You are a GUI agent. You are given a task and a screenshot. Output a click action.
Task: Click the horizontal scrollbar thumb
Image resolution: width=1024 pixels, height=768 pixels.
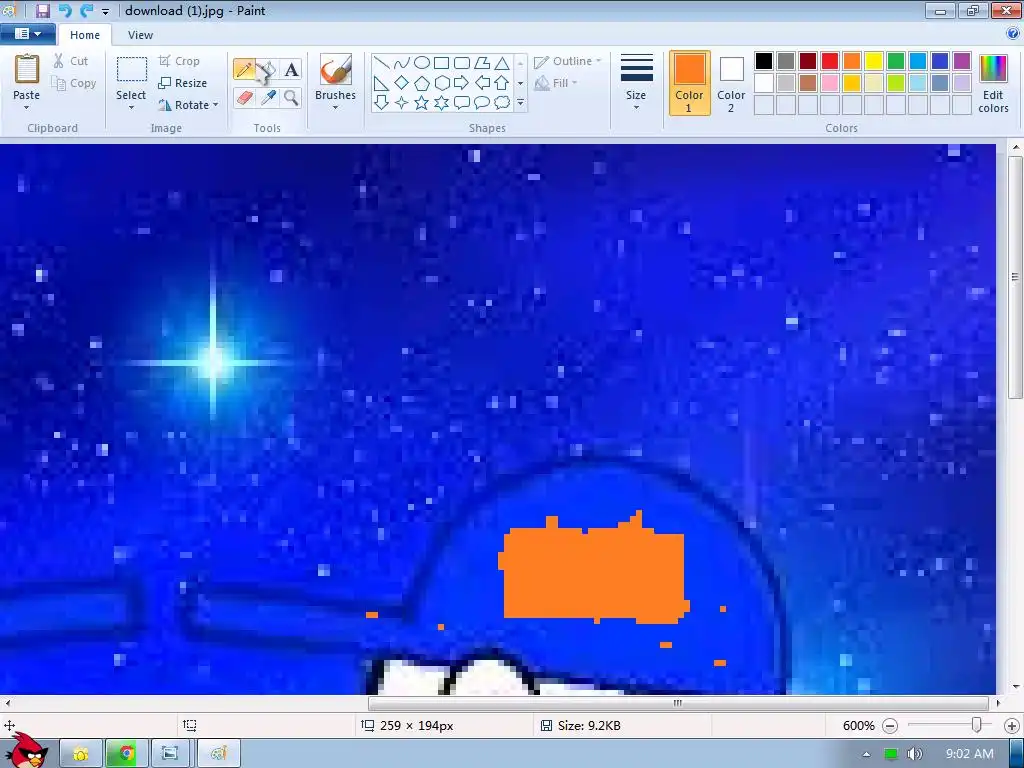coord(678,703)
